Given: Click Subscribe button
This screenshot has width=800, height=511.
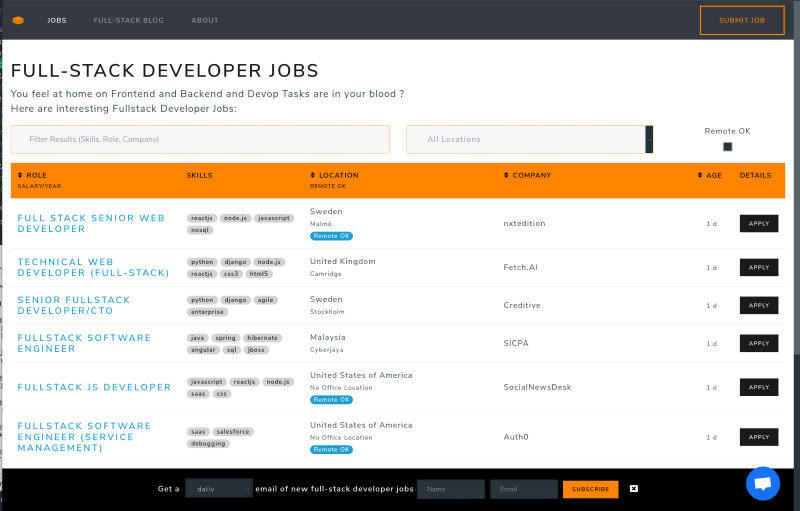Looking at the screenshot, I should click(x=590, y=489).
